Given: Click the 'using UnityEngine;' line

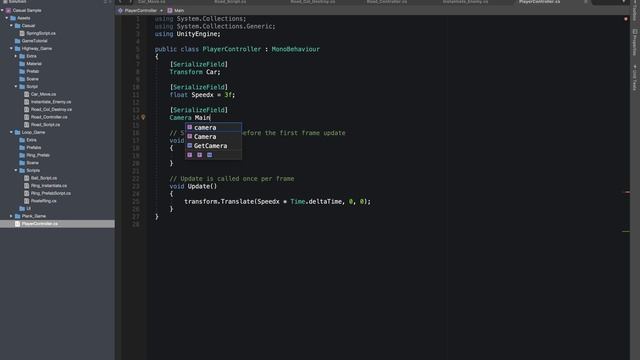Looking at the screenshot, I should coord(187,34).
